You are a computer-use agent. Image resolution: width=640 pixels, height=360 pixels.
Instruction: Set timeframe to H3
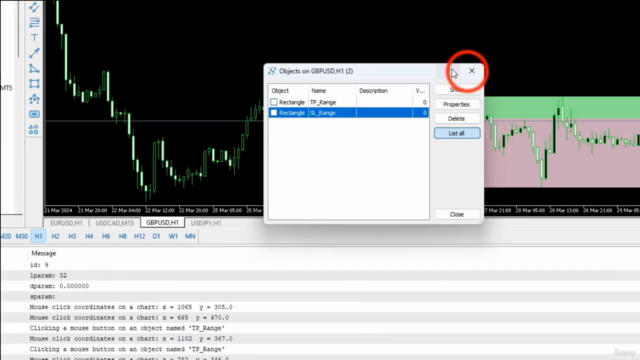coord(72,236)
